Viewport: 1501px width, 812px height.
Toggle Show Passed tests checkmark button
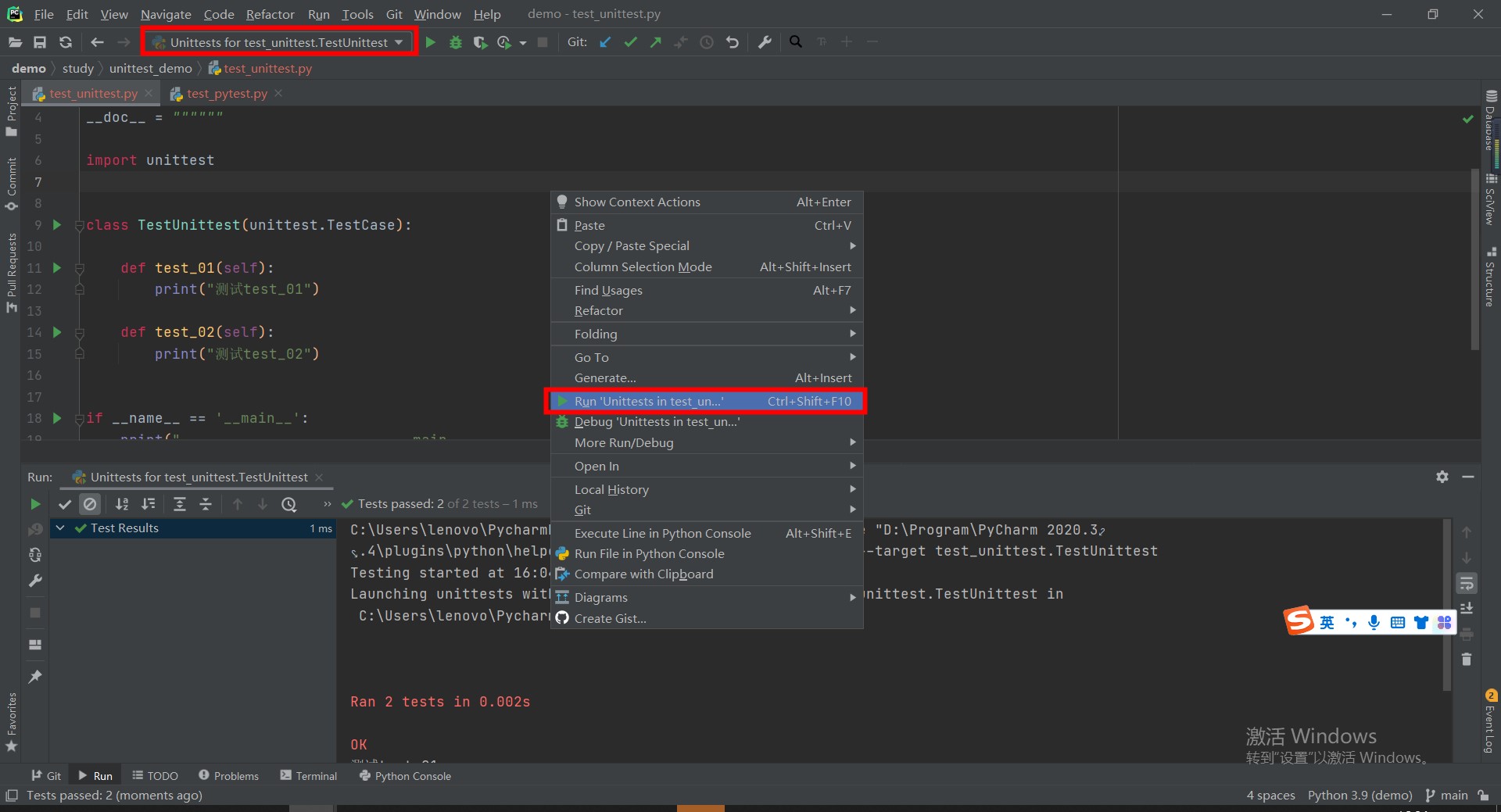pyautogui.click(x=65, y=504)
